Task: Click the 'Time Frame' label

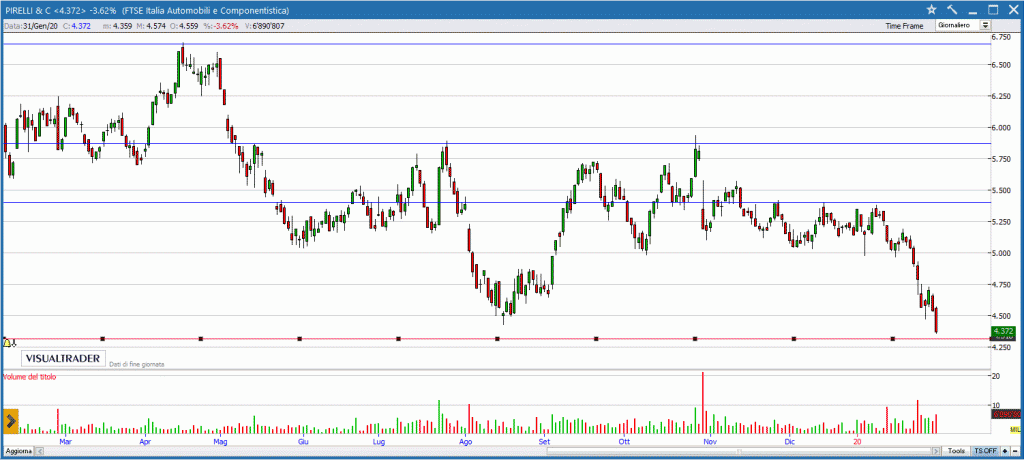Action: (x=904, y=26)
